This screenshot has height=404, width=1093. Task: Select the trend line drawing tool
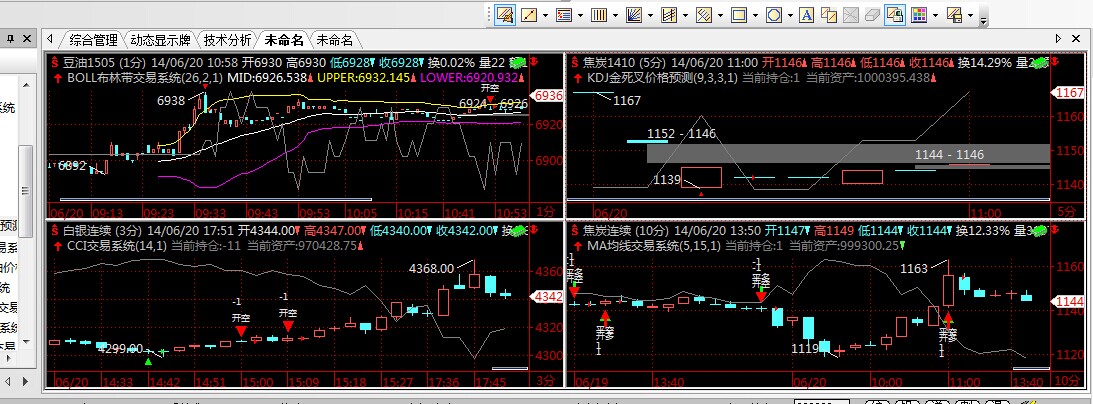(529, 15)
